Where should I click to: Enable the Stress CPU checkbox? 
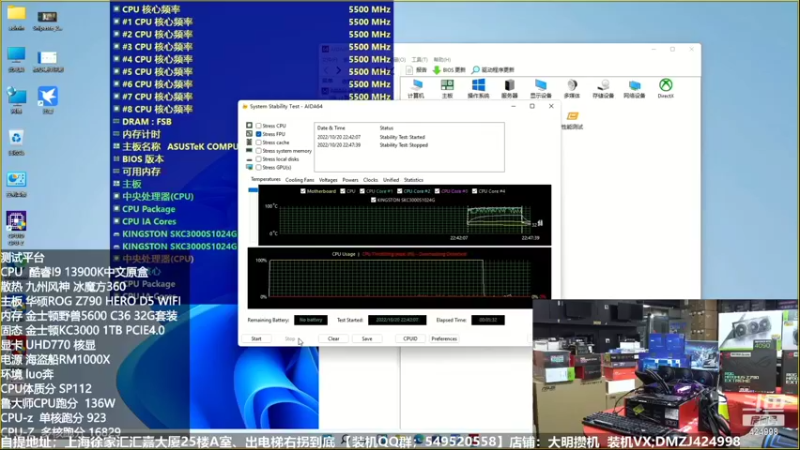coord(259,126)
